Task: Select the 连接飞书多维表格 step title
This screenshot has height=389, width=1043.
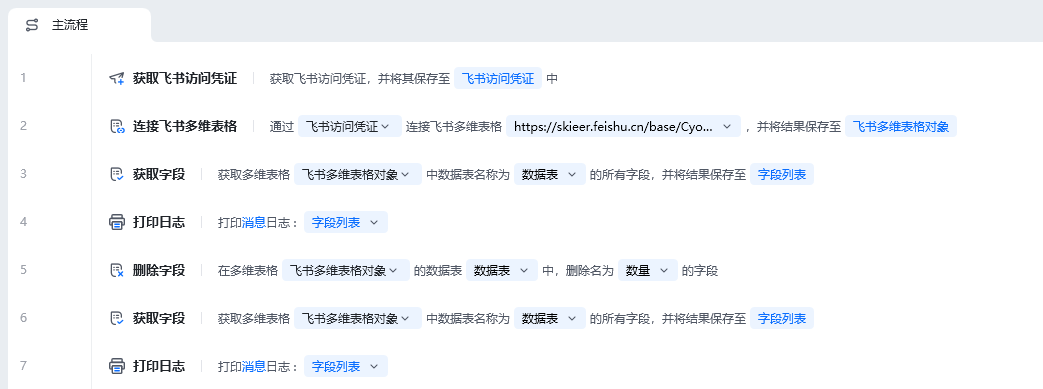Action: [185, 126]
